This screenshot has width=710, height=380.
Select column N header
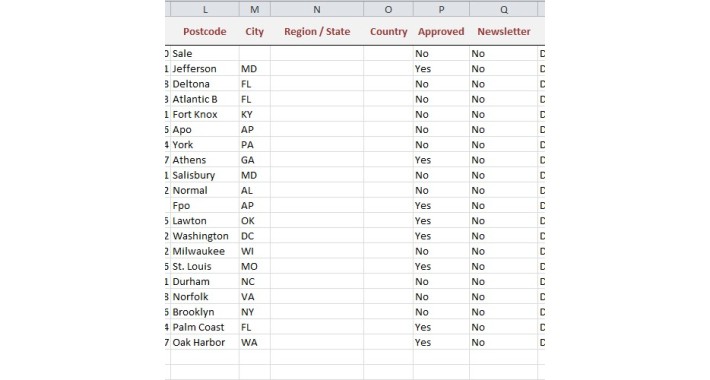(x=317, y=10)
